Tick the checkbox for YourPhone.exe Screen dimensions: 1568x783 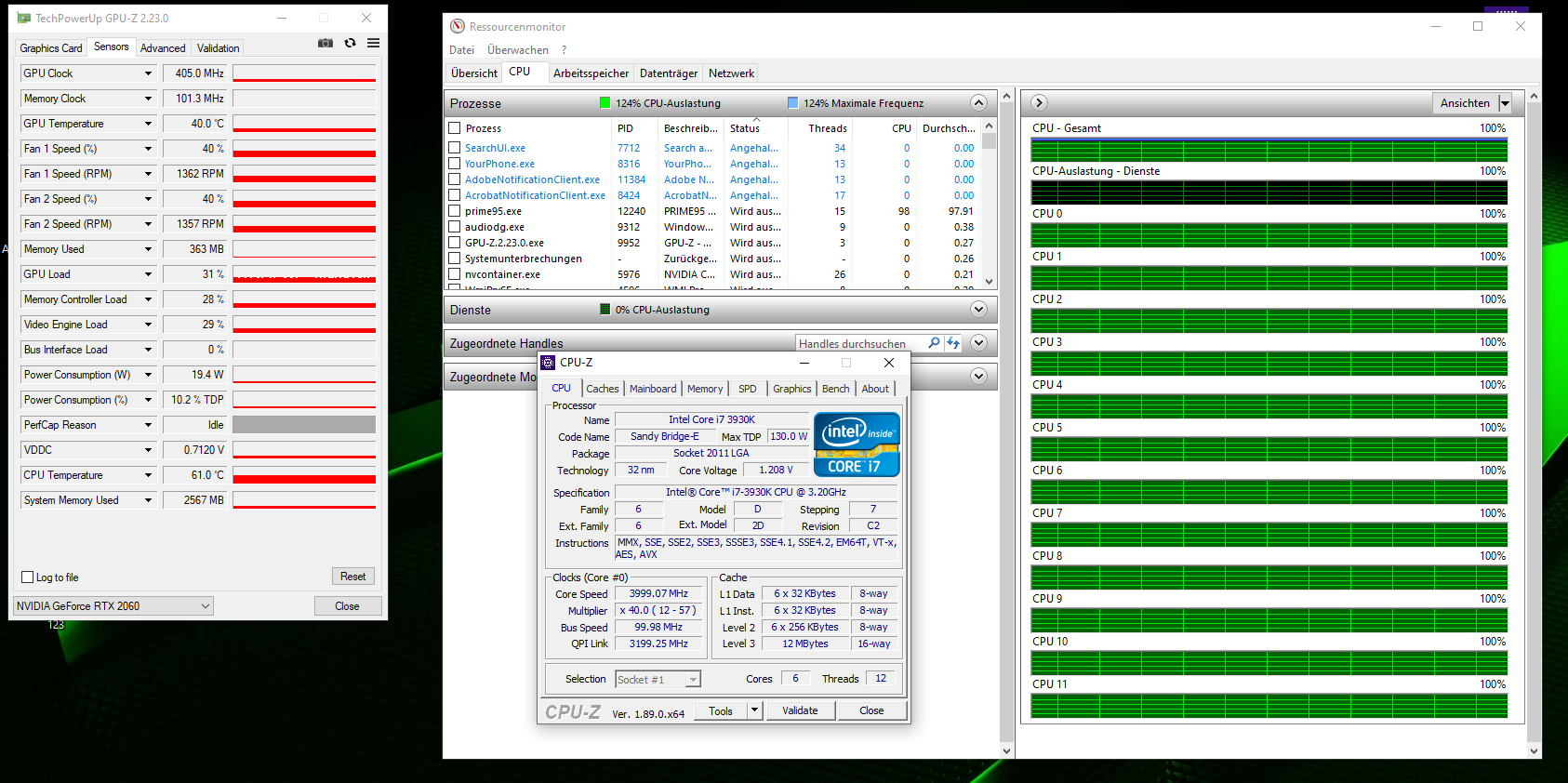point(455,164)
